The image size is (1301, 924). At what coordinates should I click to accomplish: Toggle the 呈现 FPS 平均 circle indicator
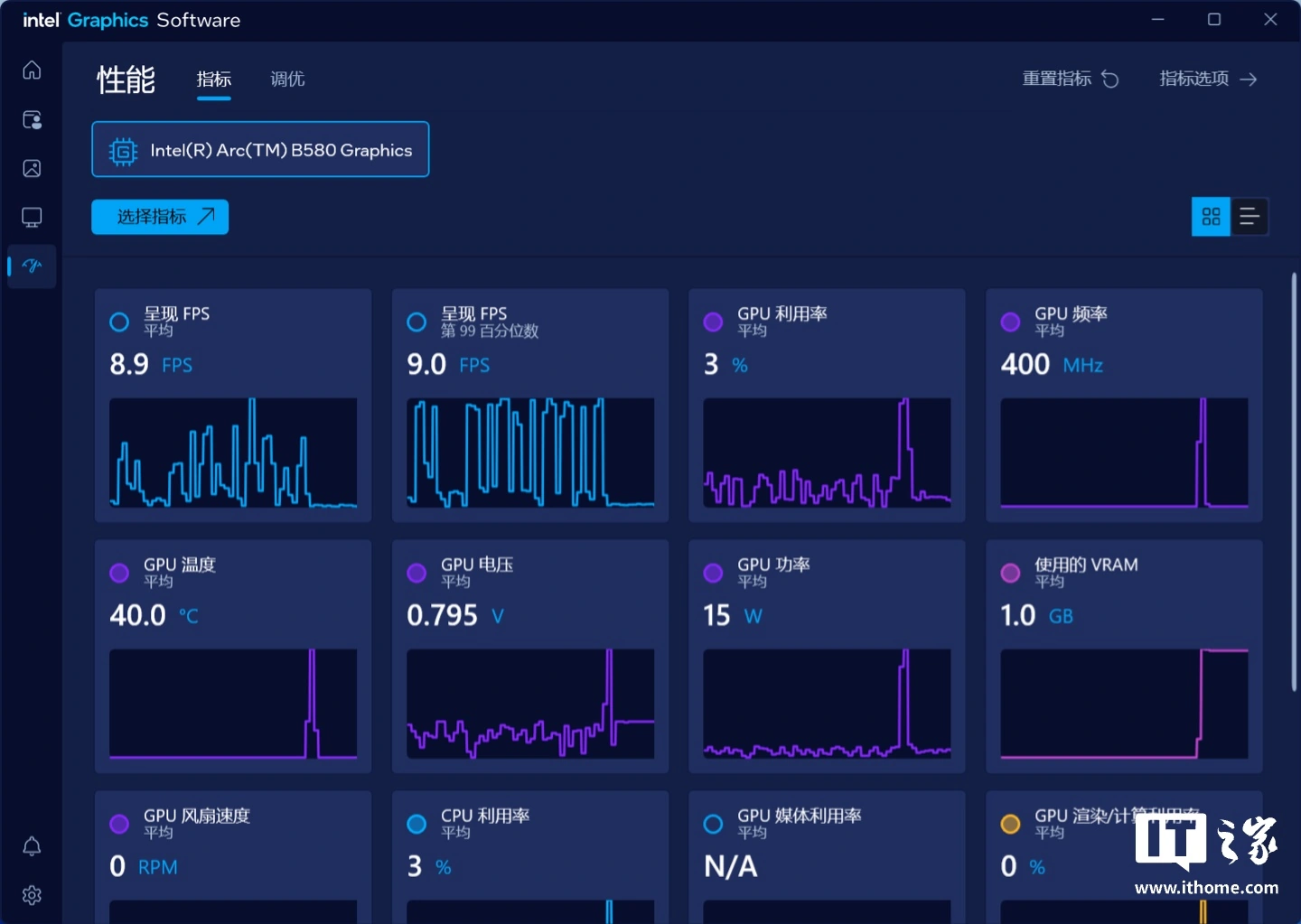pos(119,322)
